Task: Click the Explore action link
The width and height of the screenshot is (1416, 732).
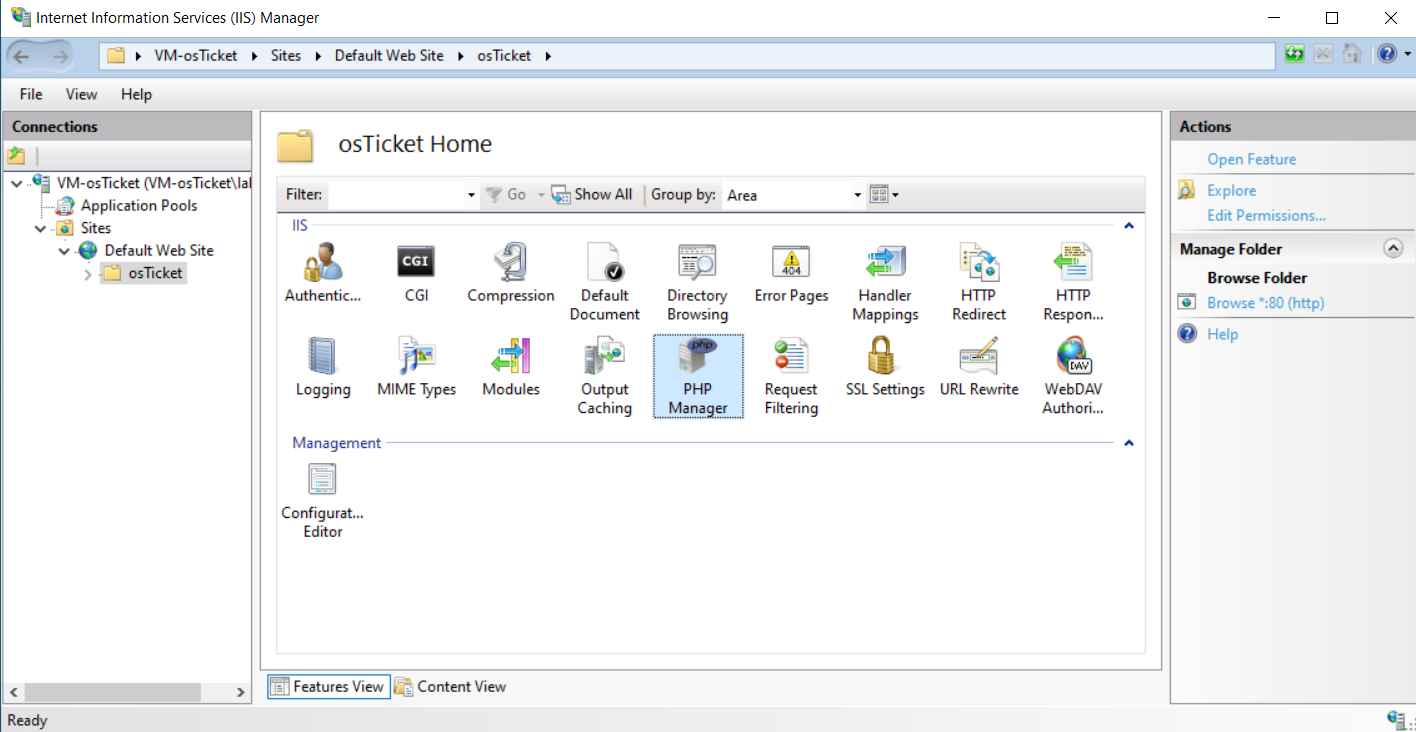Action: 1231,190
